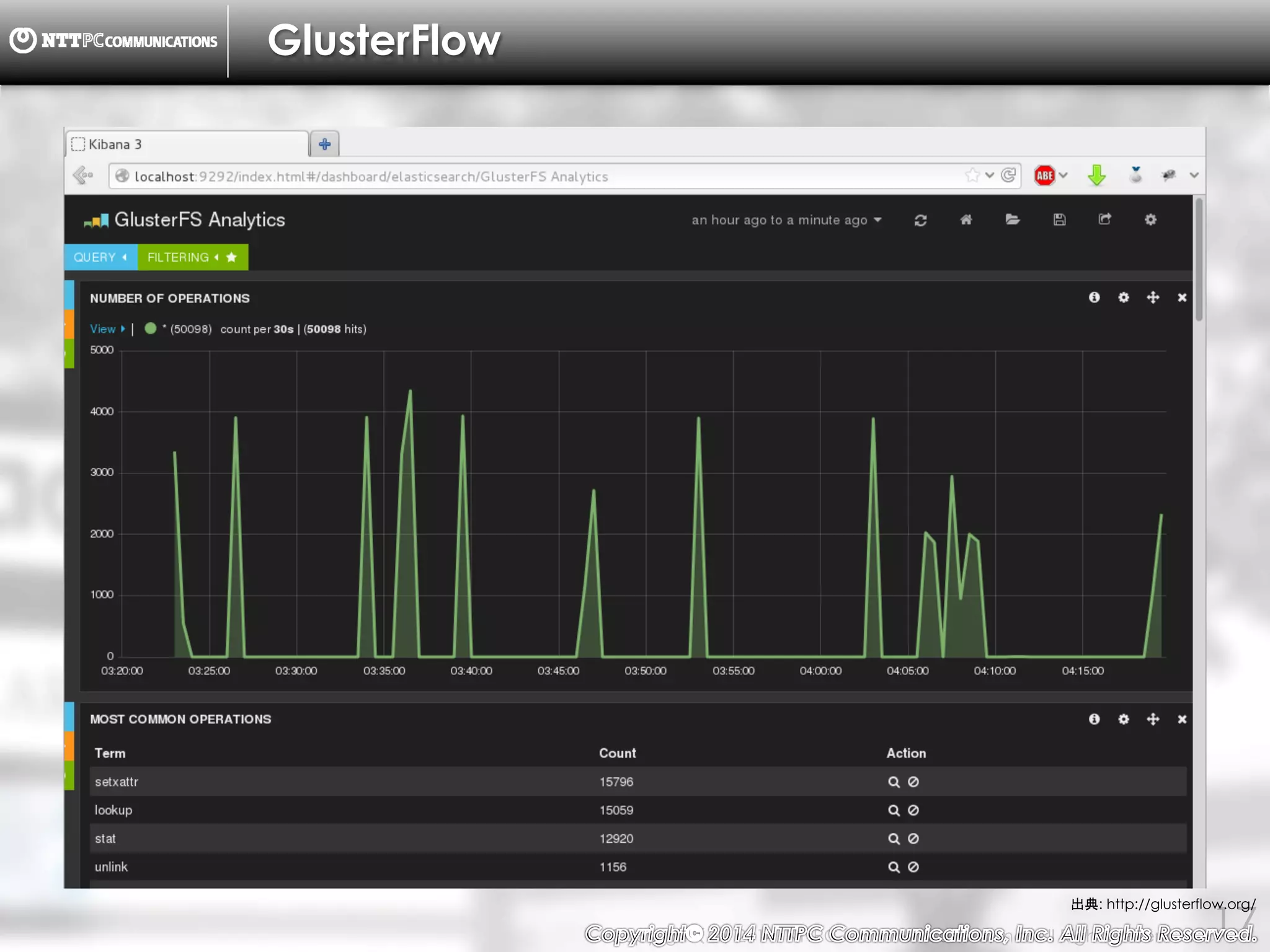The height and width of the screenshot is (952, 1270).
Task: Click move handle of Most Common Operations panel
Action: coord(1152,719)
